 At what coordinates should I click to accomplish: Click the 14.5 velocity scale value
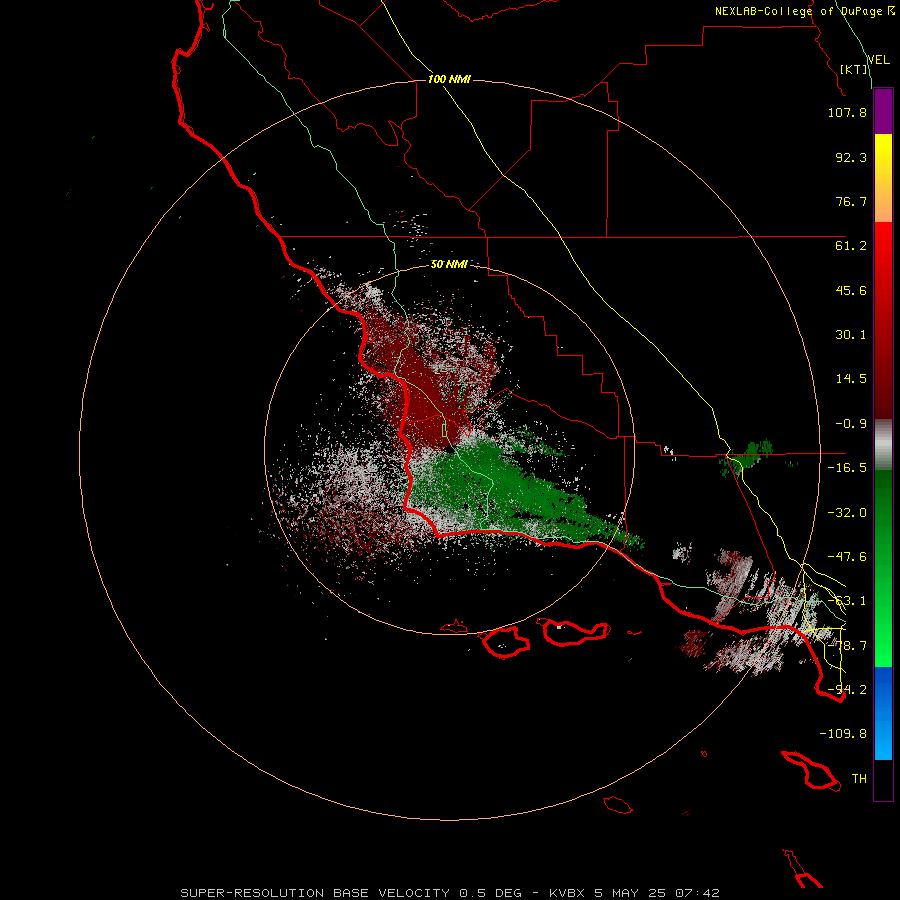(851, 379)
